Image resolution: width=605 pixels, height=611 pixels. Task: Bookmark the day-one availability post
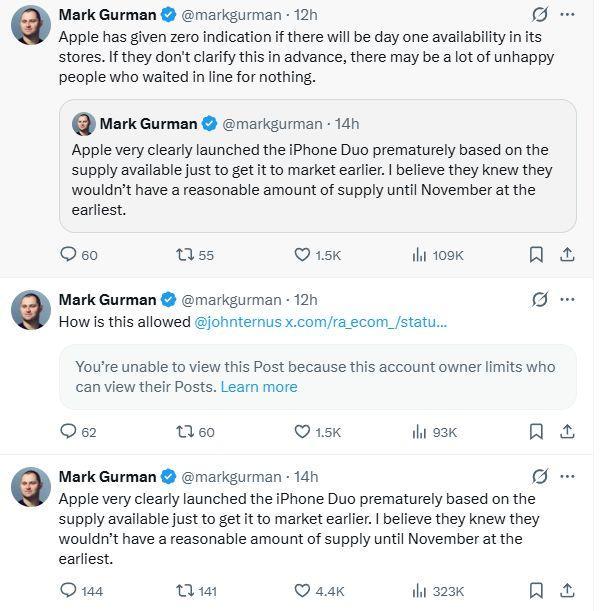[536, 255]
